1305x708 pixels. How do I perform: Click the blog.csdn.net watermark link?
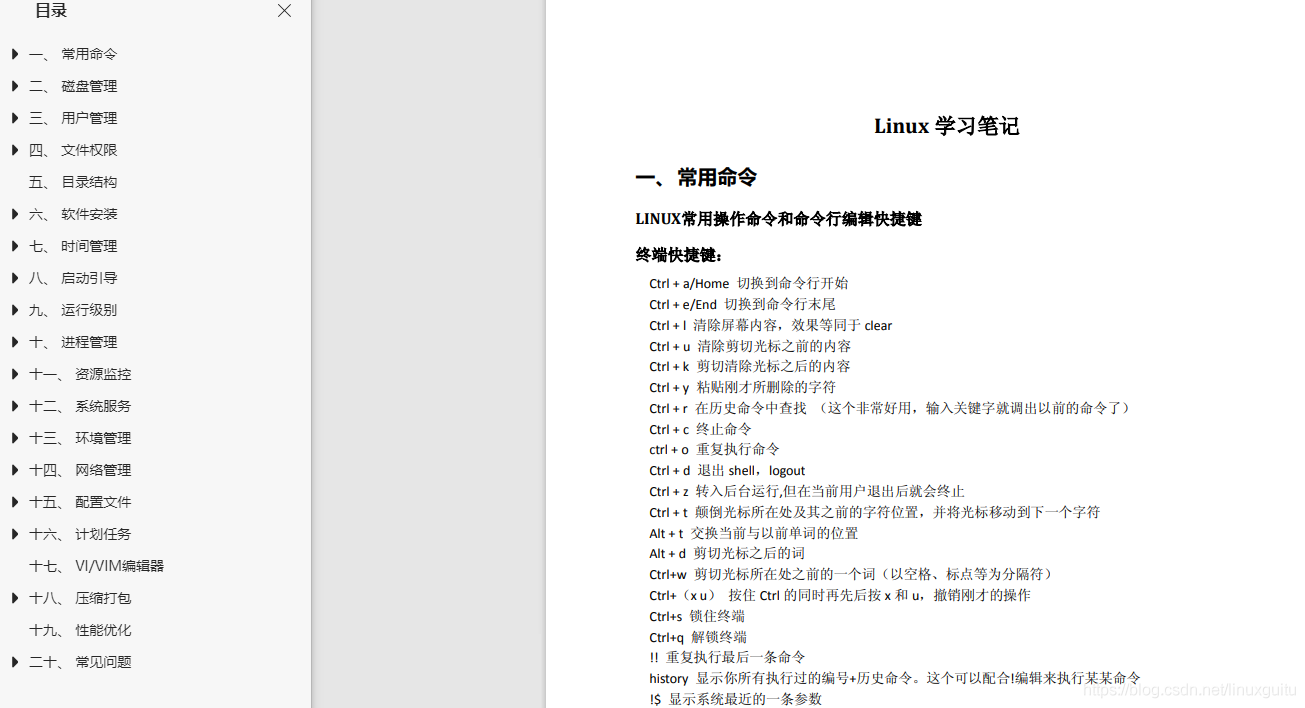click(x=1188, y=690)
